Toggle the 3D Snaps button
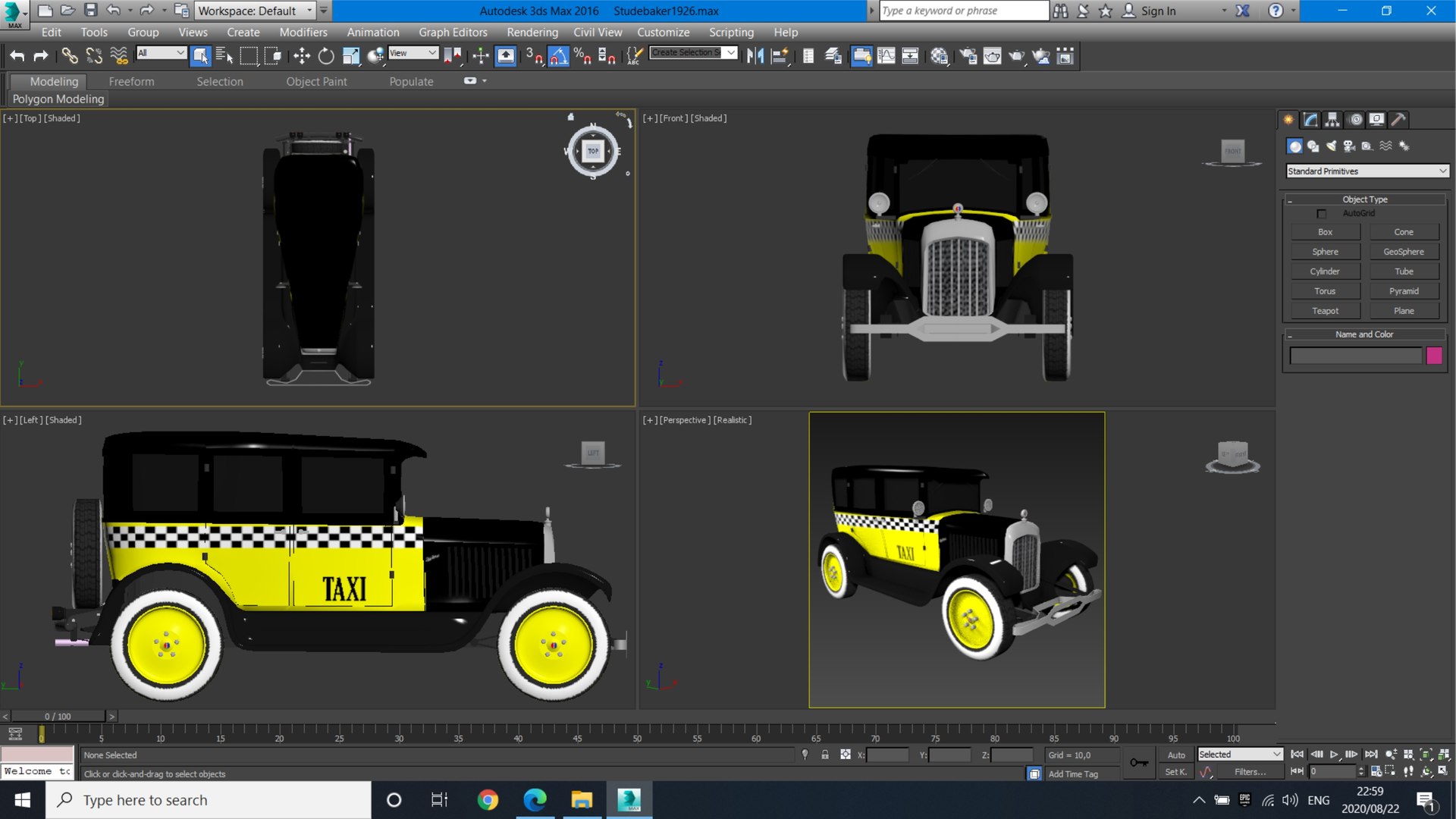Image resolution: width=1456 pixels, height=819 pixels. [x=534, y=55]
